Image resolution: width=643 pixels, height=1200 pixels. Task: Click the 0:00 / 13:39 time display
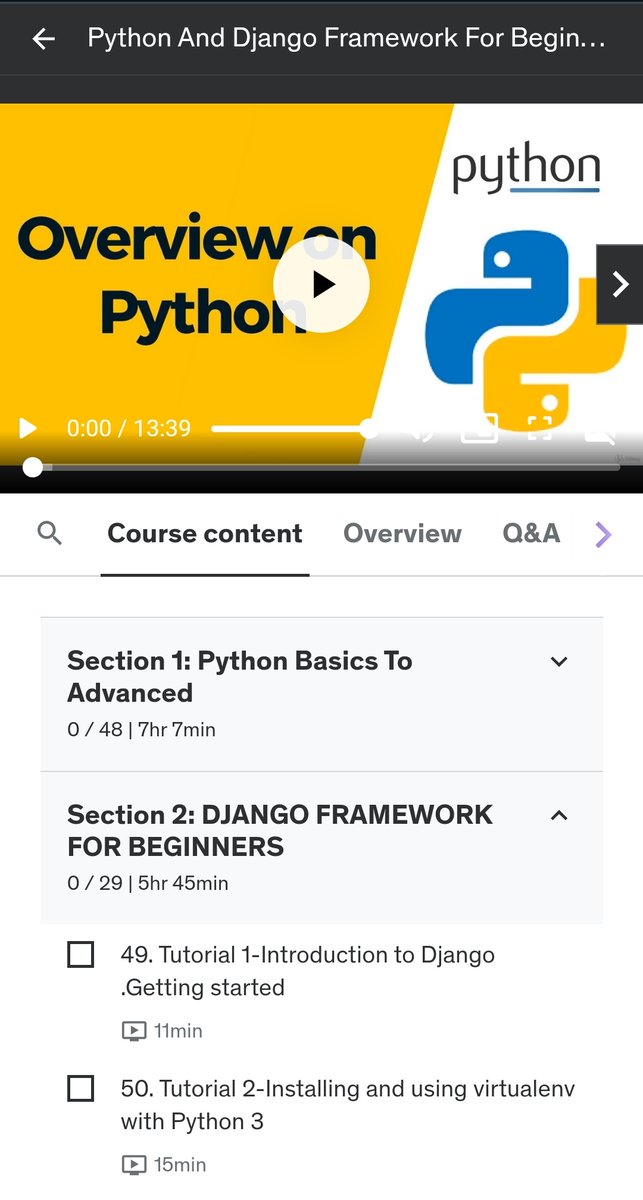[129, 428]
